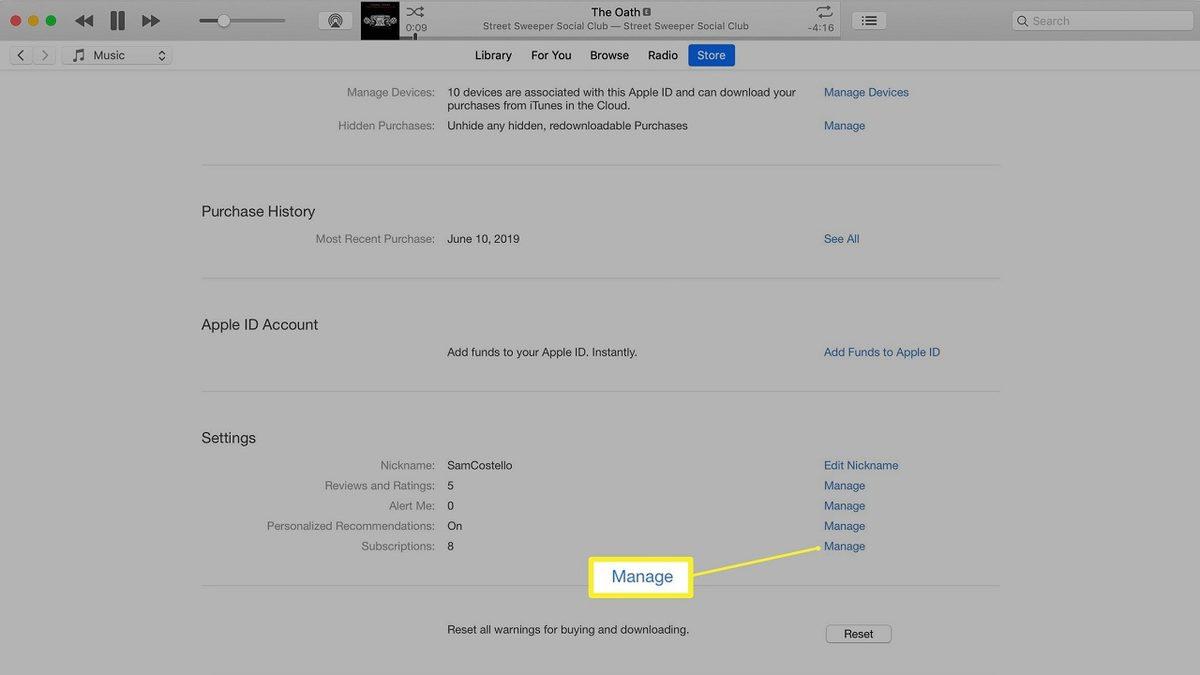Open the For You section
Image resolution: width=1200 pixels, height=675 pixels.
[550, 55]
